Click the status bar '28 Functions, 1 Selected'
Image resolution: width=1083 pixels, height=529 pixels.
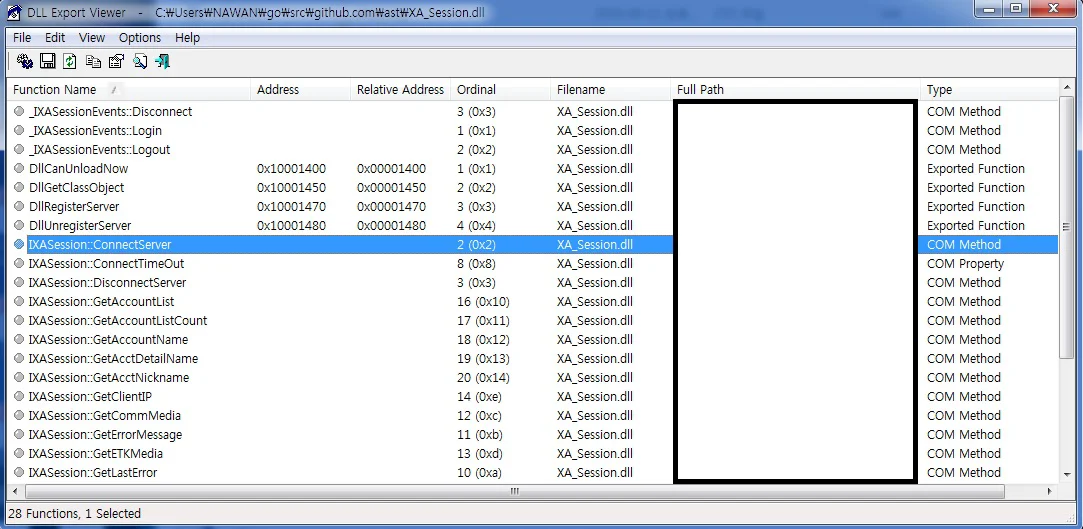75,513
